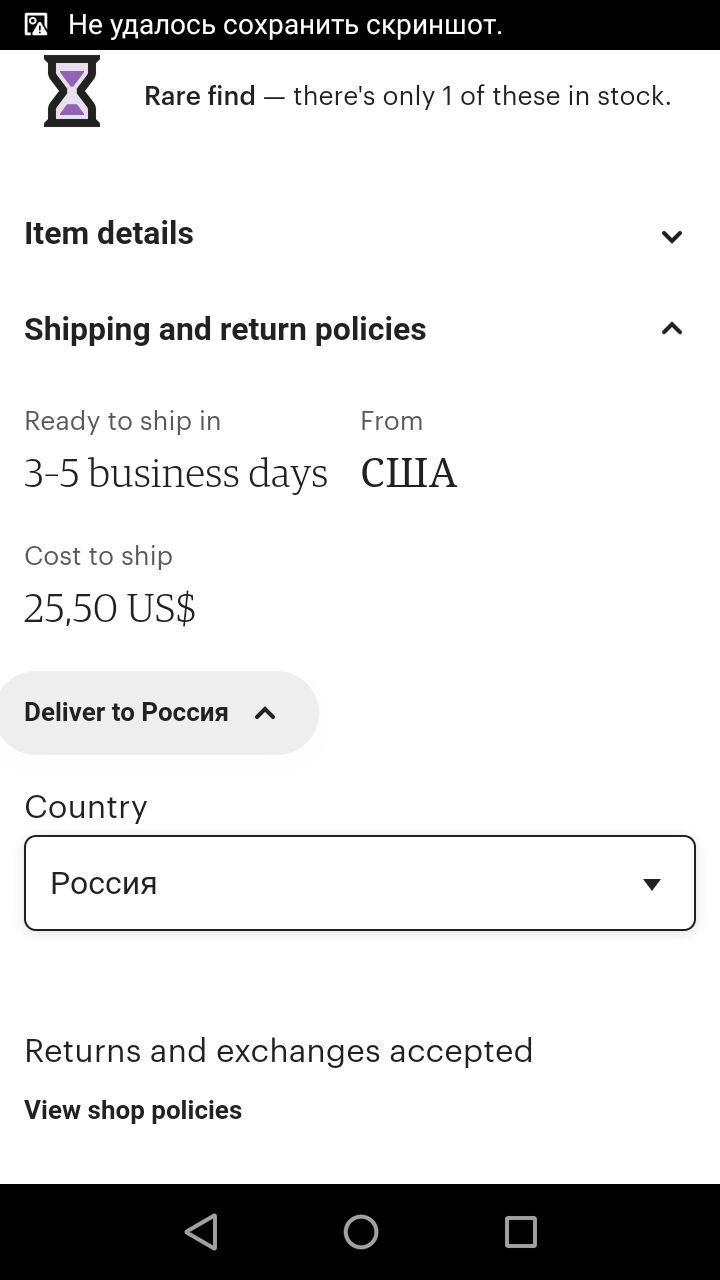This screenshot has width=720, height=1280.
Task: Tap the Item details heading
Action: click(x=109, y=233)
